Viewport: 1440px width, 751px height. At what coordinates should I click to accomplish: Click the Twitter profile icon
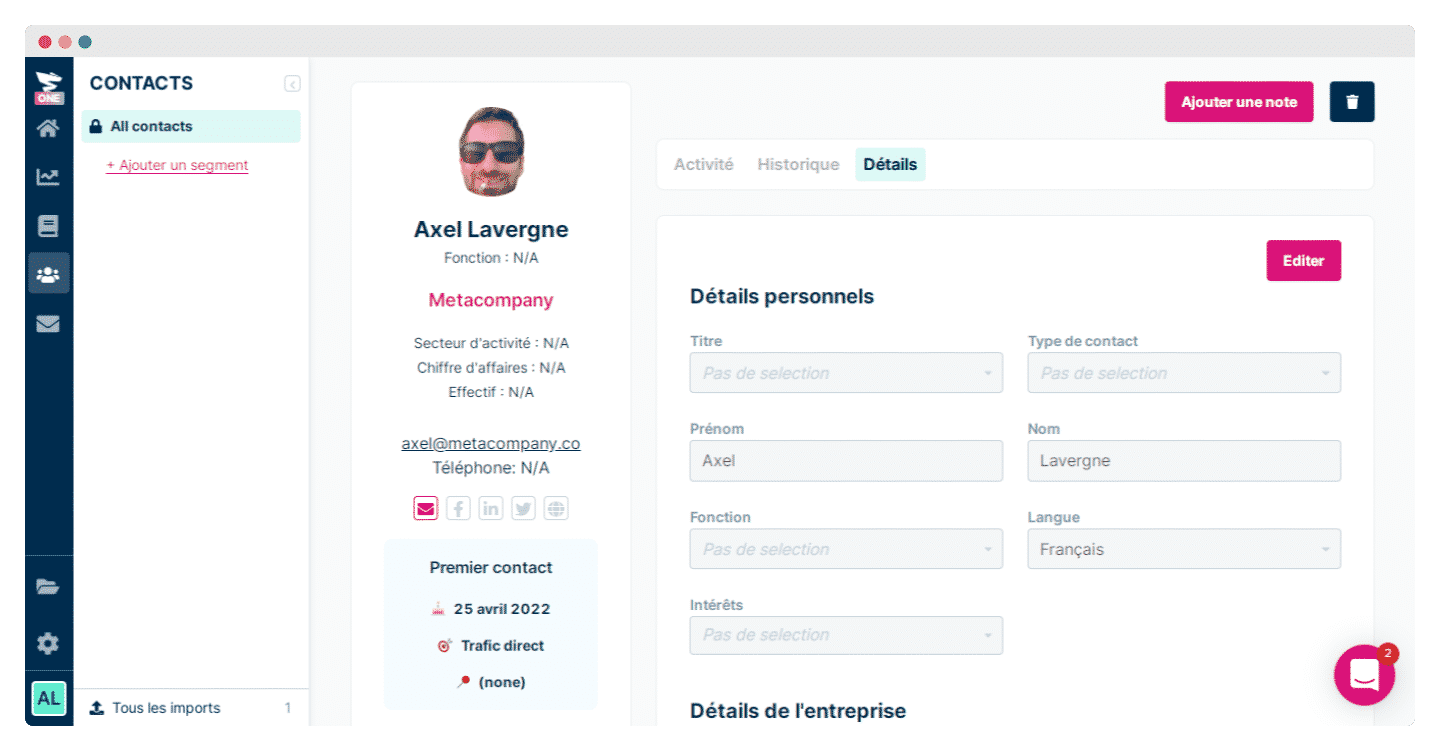pos(523,509)
